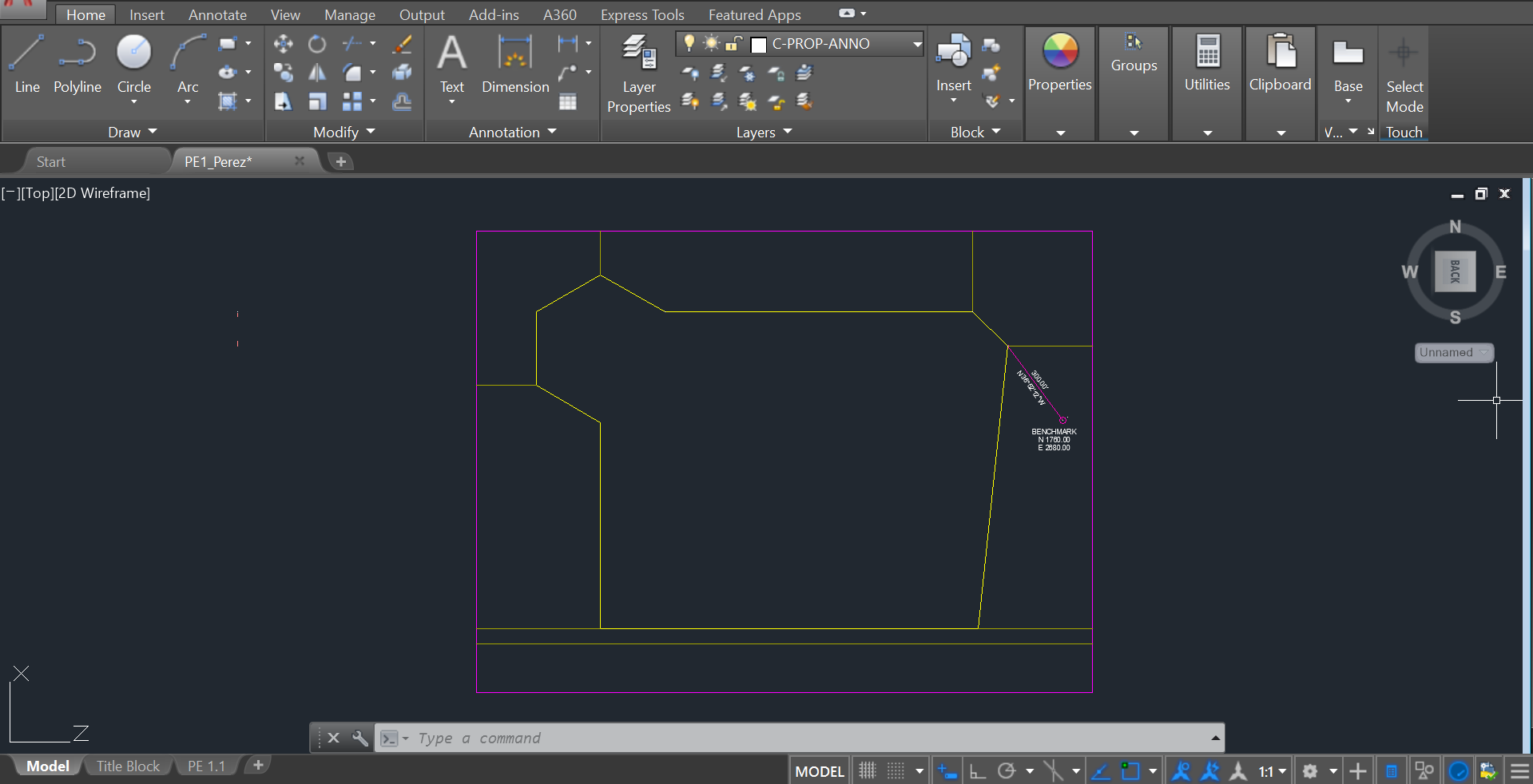Open Layer Properties manager
1533x784 pixels.
(638, 74)
